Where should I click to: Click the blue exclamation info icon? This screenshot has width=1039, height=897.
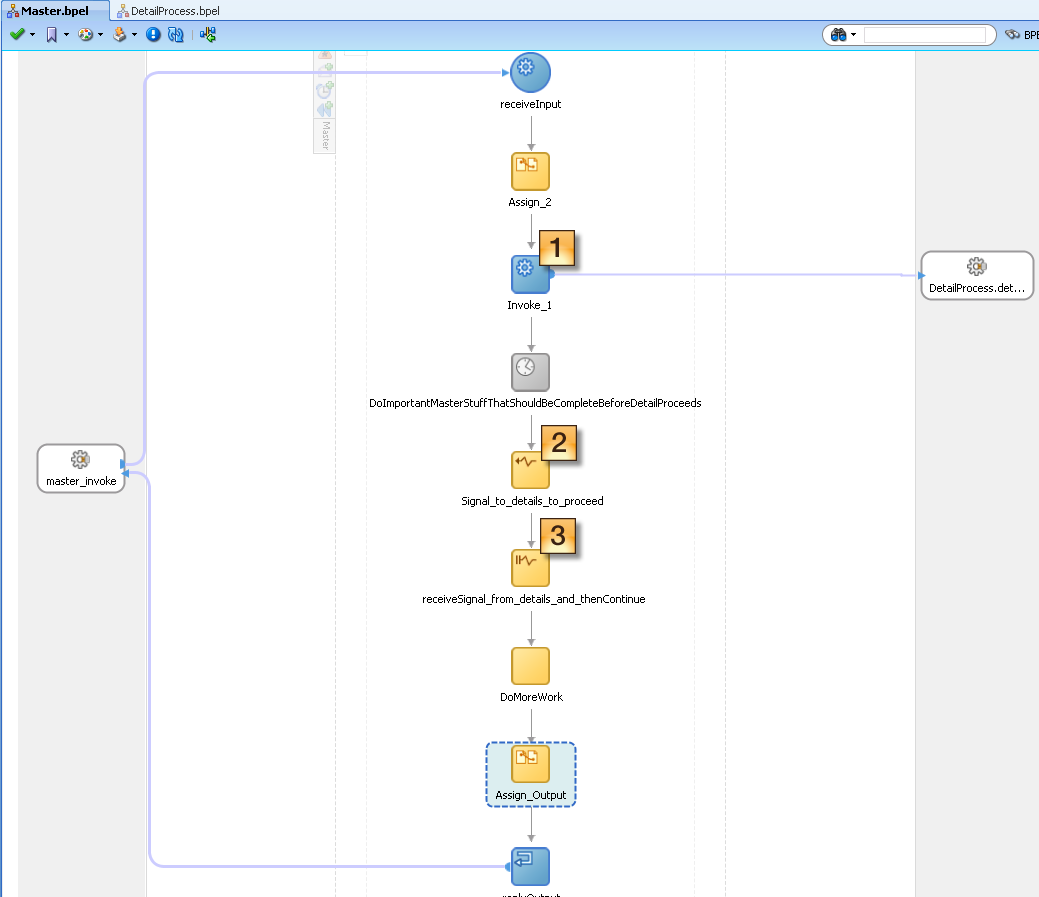coord(153,34)
